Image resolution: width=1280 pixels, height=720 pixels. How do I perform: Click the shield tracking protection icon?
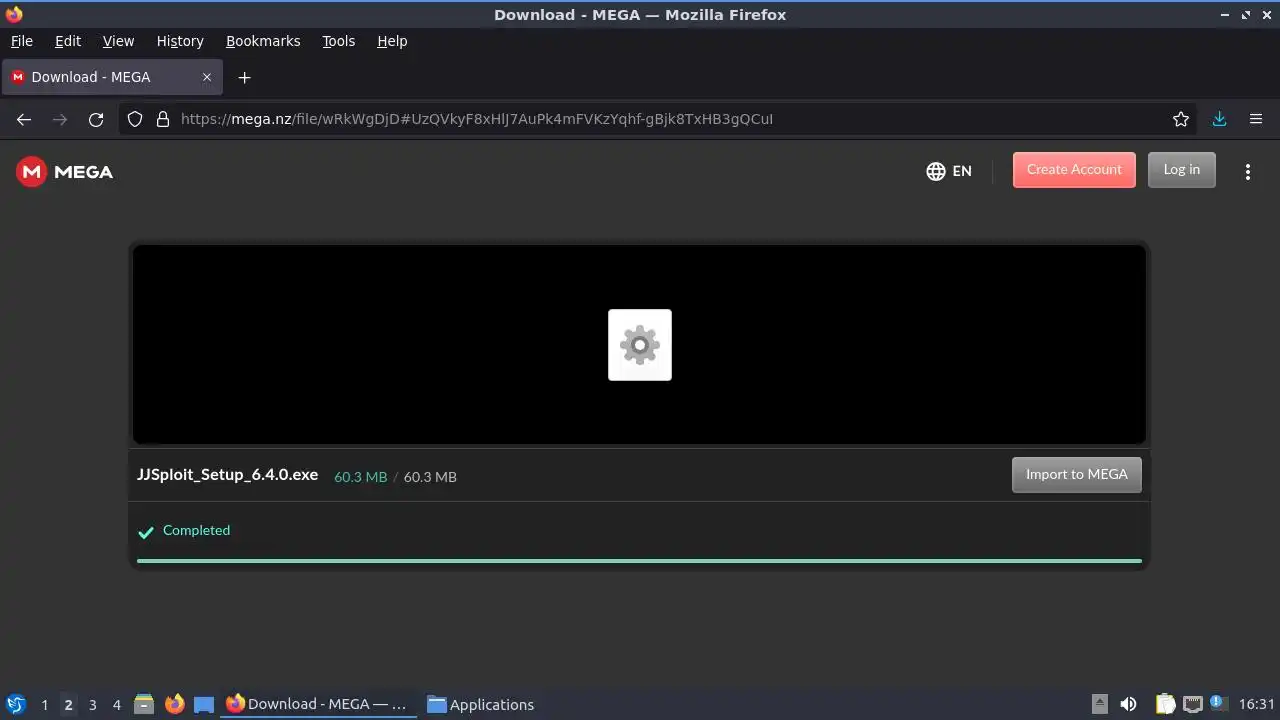tap(135, 119)
